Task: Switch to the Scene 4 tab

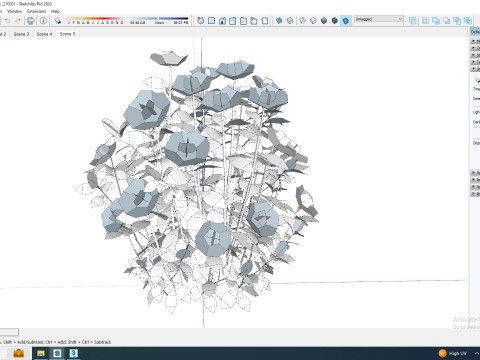Action: click(44, 34)
